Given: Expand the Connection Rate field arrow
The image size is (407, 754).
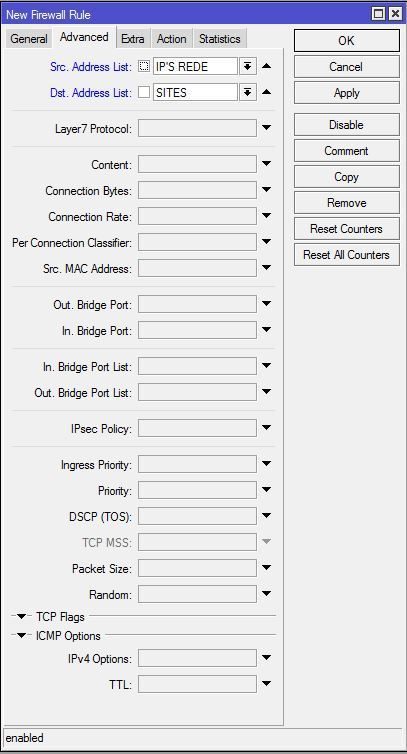Looking at the screenshot, I should [x=266, y=216].
